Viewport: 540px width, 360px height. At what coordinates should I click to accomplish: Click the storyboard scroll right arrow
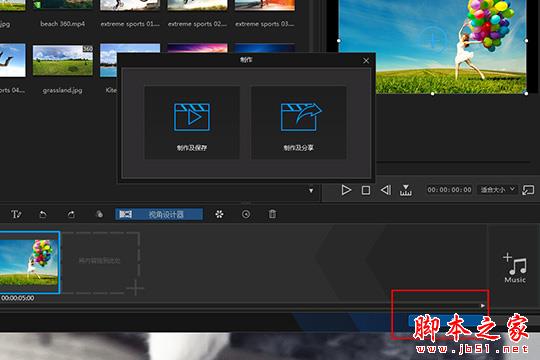[x=483, y=306]
